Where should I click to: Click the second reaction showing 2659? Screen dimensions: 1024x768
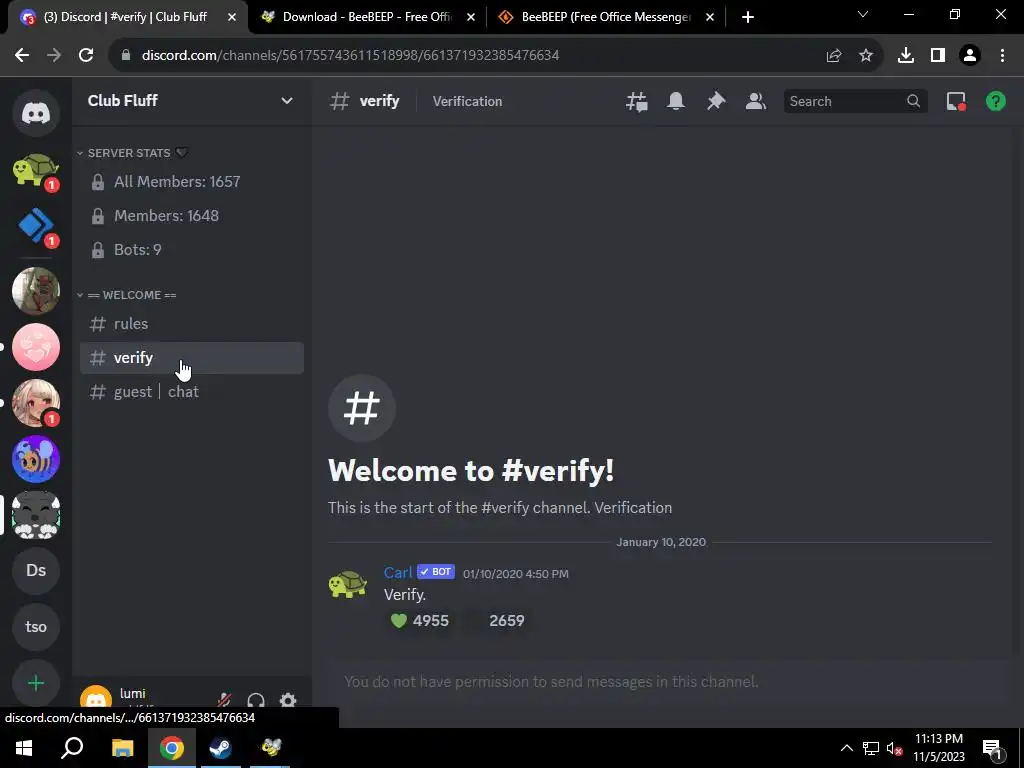[x=495, y=620]
